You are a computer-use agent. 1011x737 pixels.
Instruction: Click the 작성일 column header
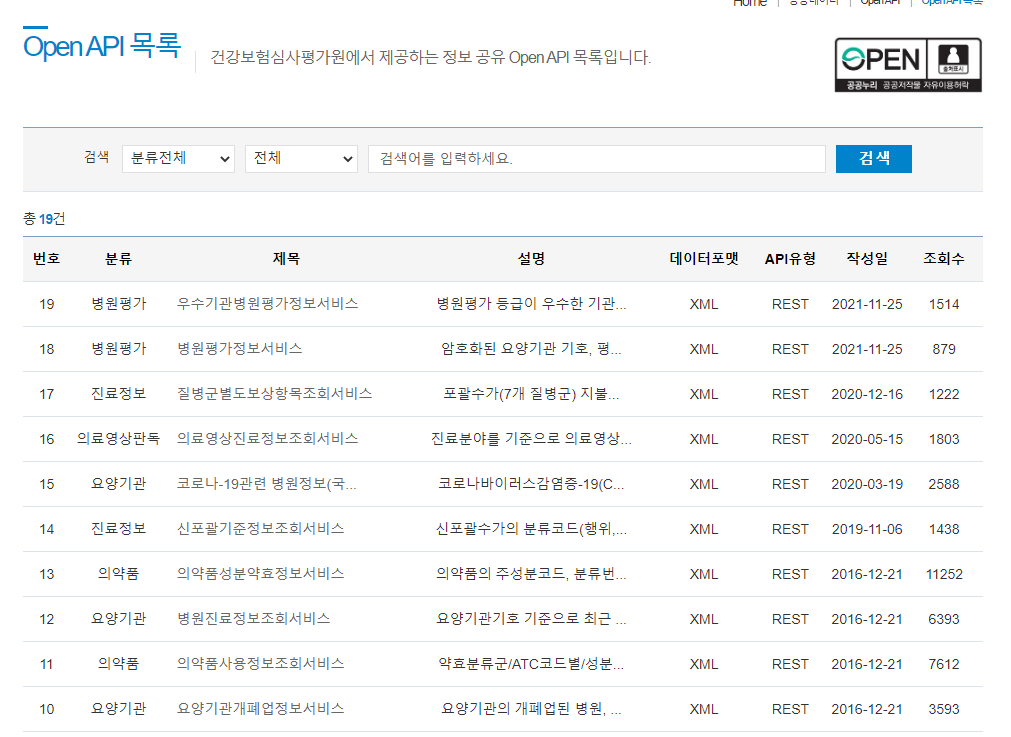867,259
